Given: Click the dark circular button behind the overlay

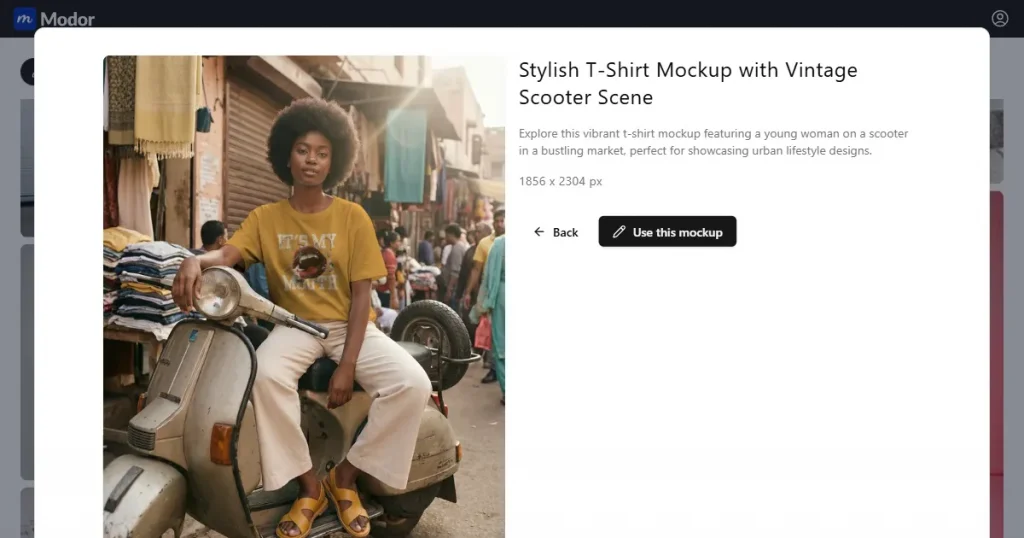Looking at the screenshot, I should (x=28, y=71).
